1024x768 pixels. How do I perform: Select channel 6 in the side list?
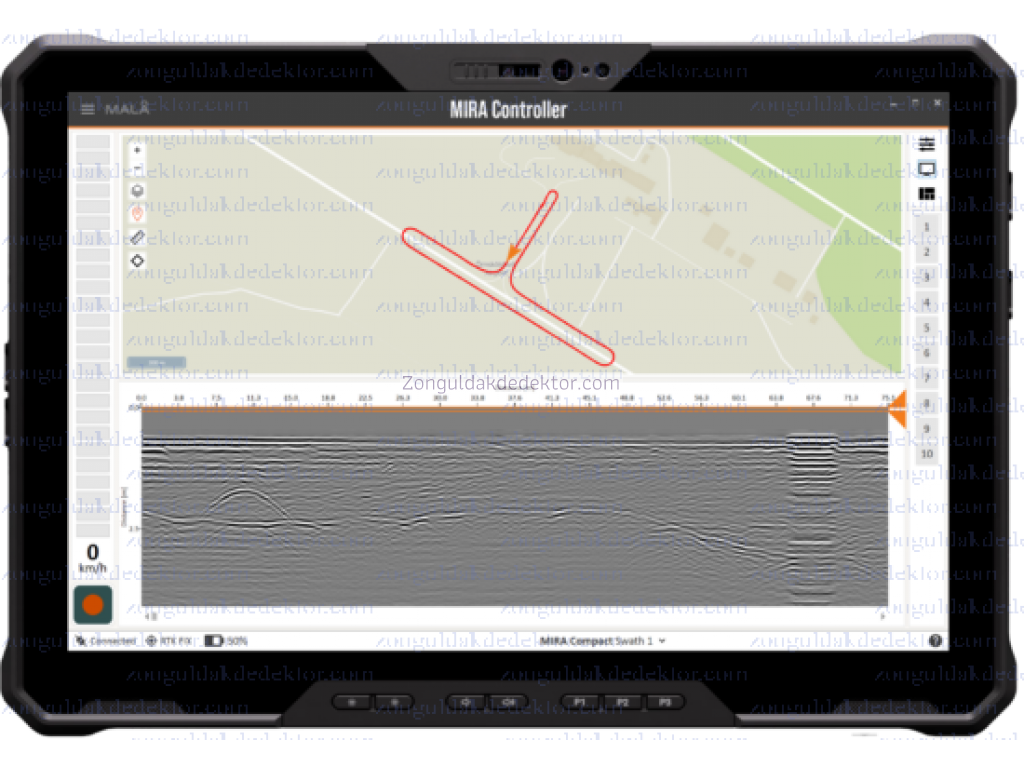pyautogui.click(x=926, y=353)
